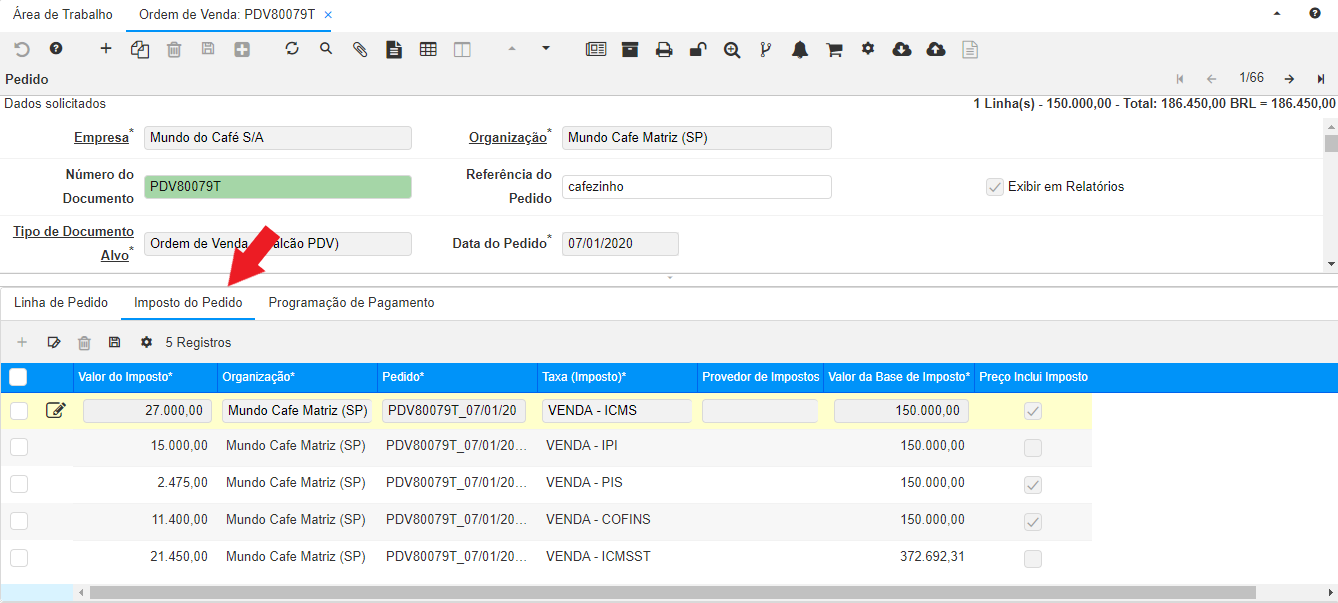1338x603 pixels.
Task: Collapse the header panel via the divider arrow
Action: coord(669,277)
